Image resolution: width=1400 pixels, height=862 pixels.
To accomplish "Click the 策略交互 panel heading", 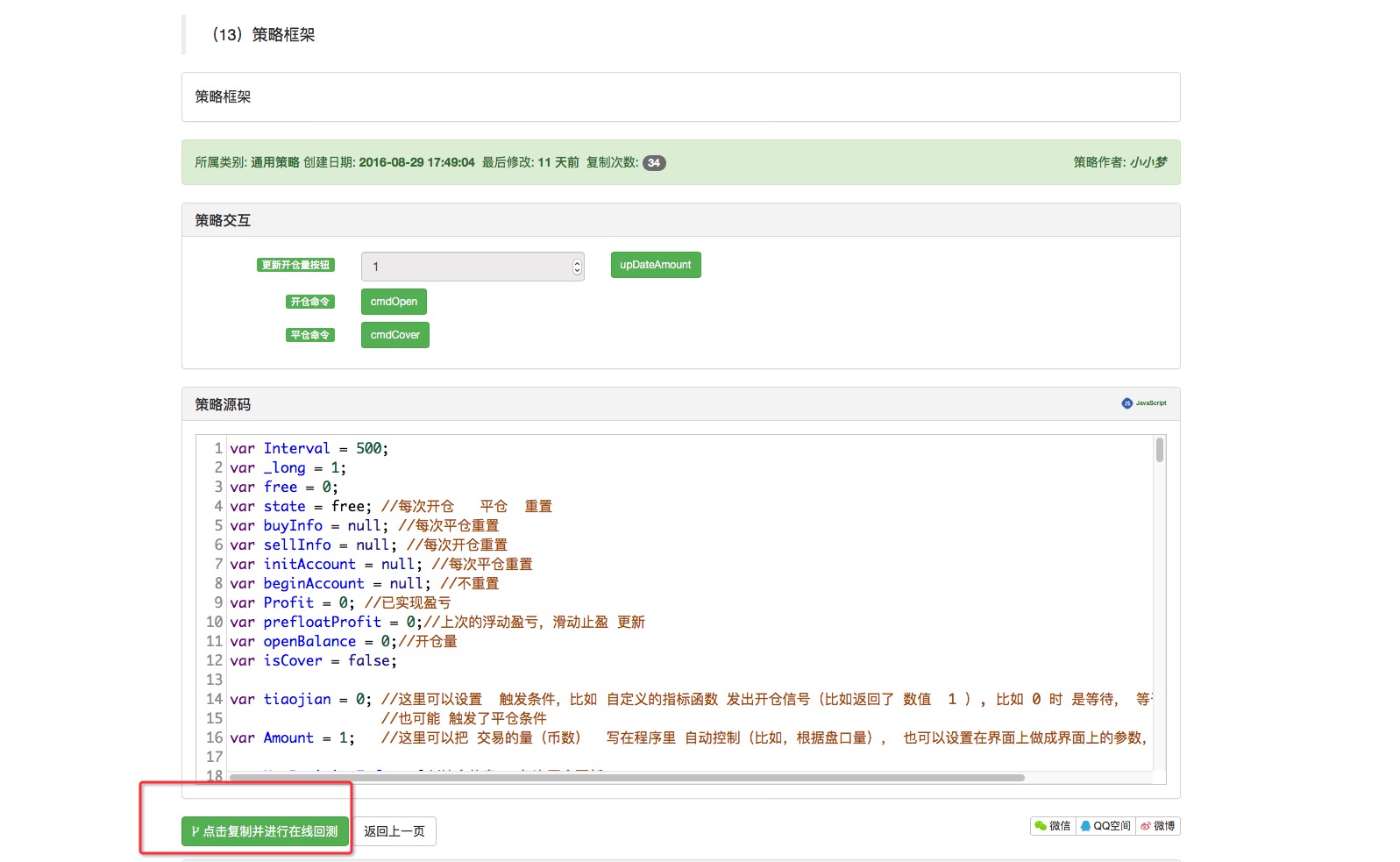I will [x=223, y=220].
